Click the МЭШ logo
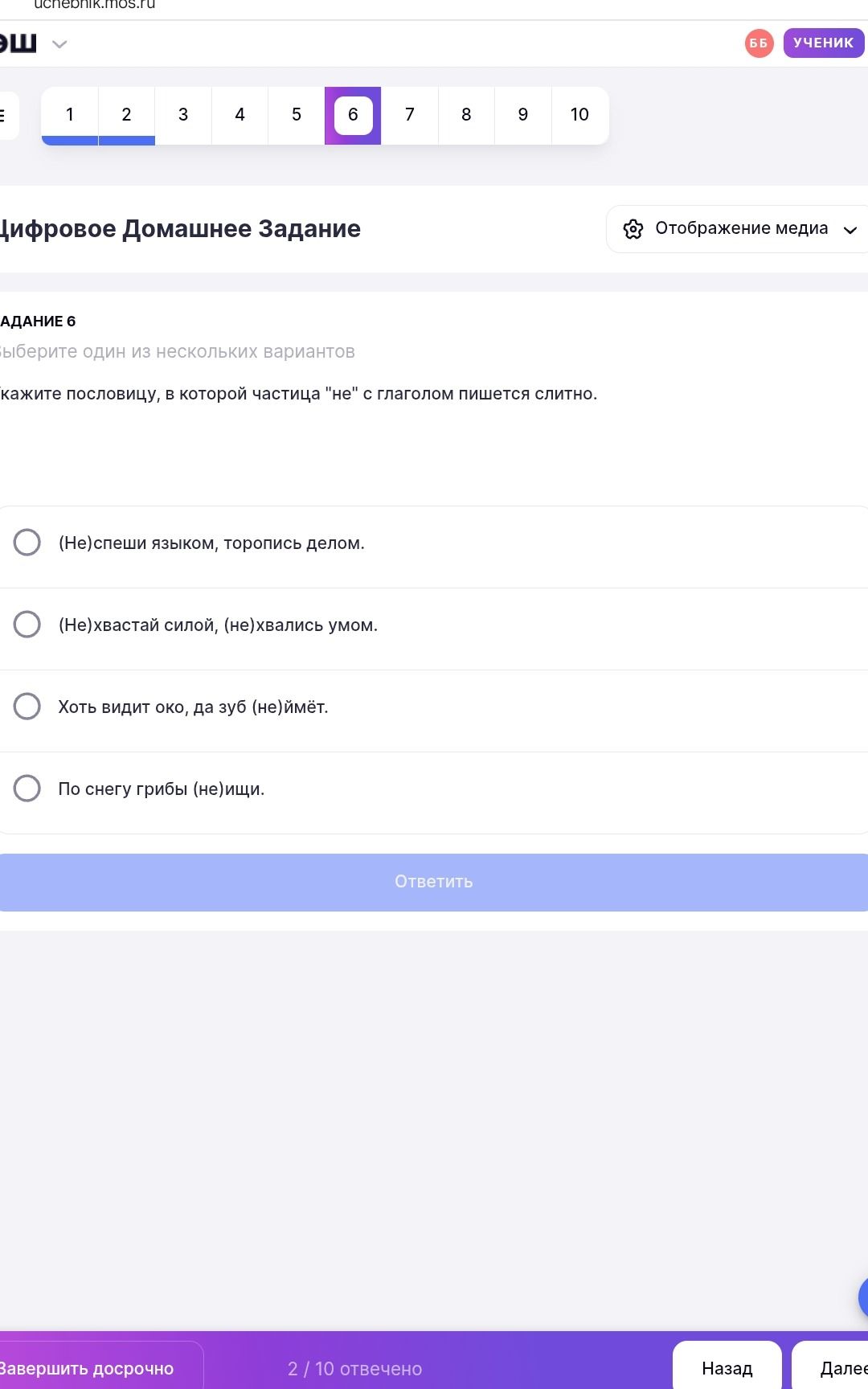Viewport: 868px width, 1389px height. pyautogui.click(x=18, y=43)
